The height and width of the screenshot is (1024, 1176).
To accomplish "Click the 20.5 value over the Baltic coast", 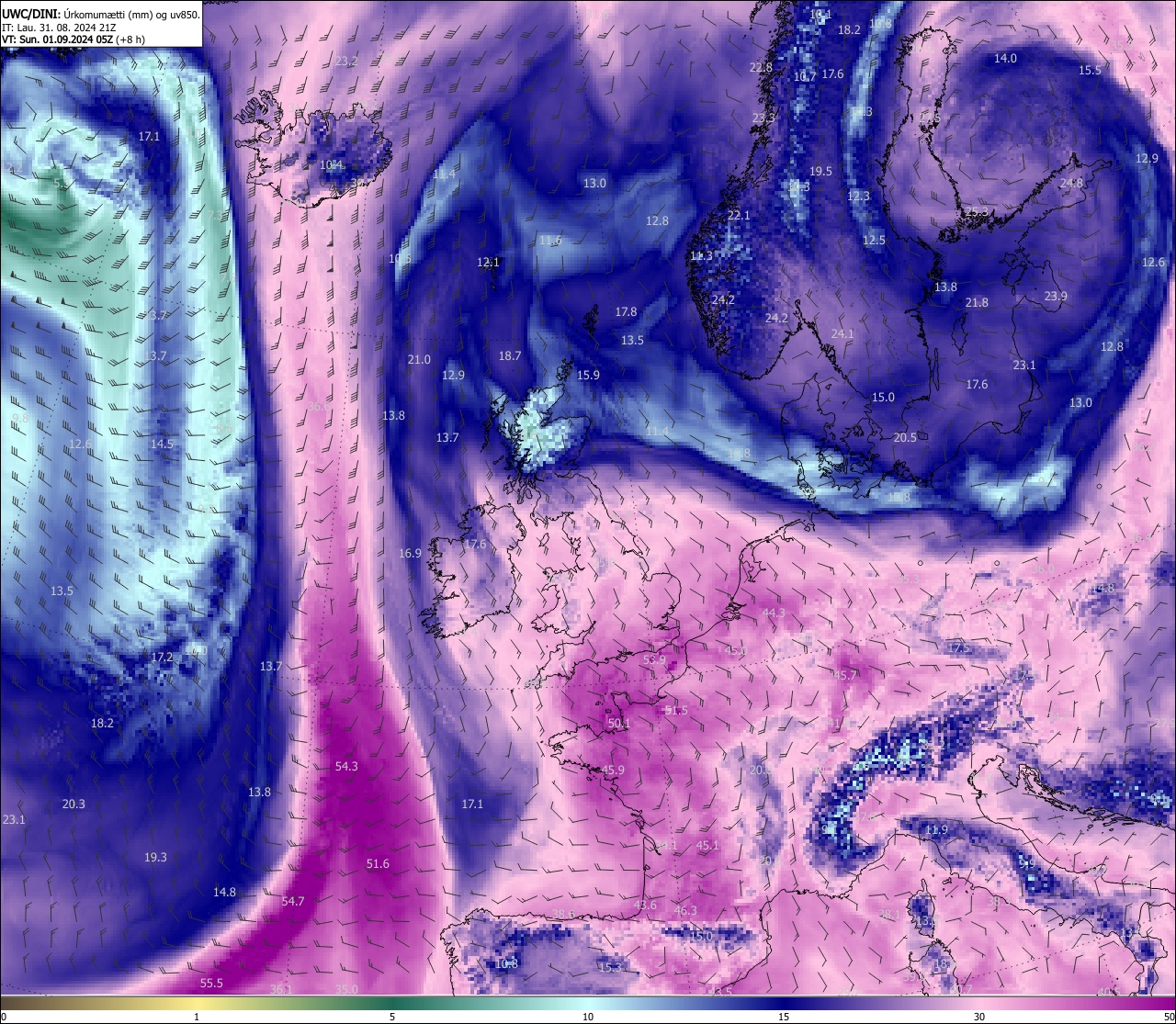I will point(905,437).
